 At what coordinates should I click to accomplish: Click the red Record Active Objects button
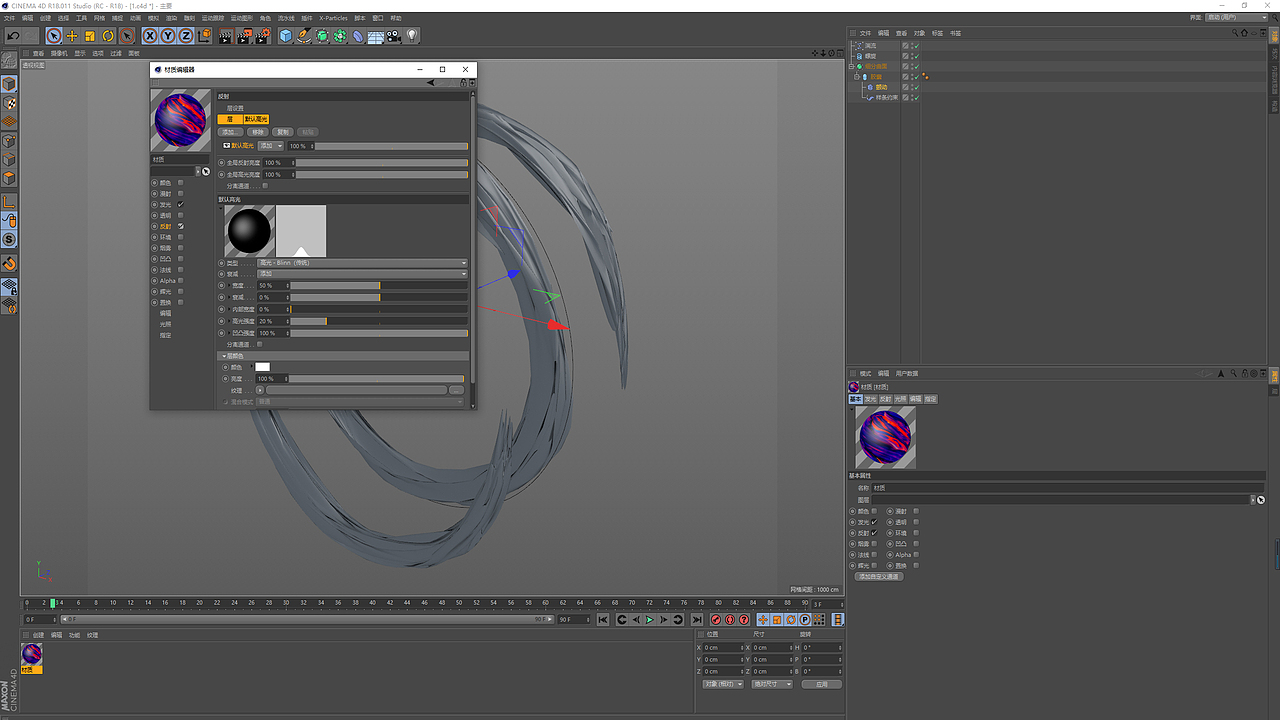point(716,620)
